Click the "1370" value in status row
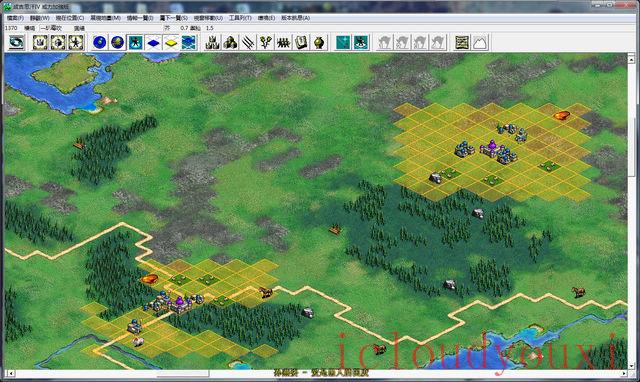The width and height of the screenshot is (640, 382). coord(11,28)
